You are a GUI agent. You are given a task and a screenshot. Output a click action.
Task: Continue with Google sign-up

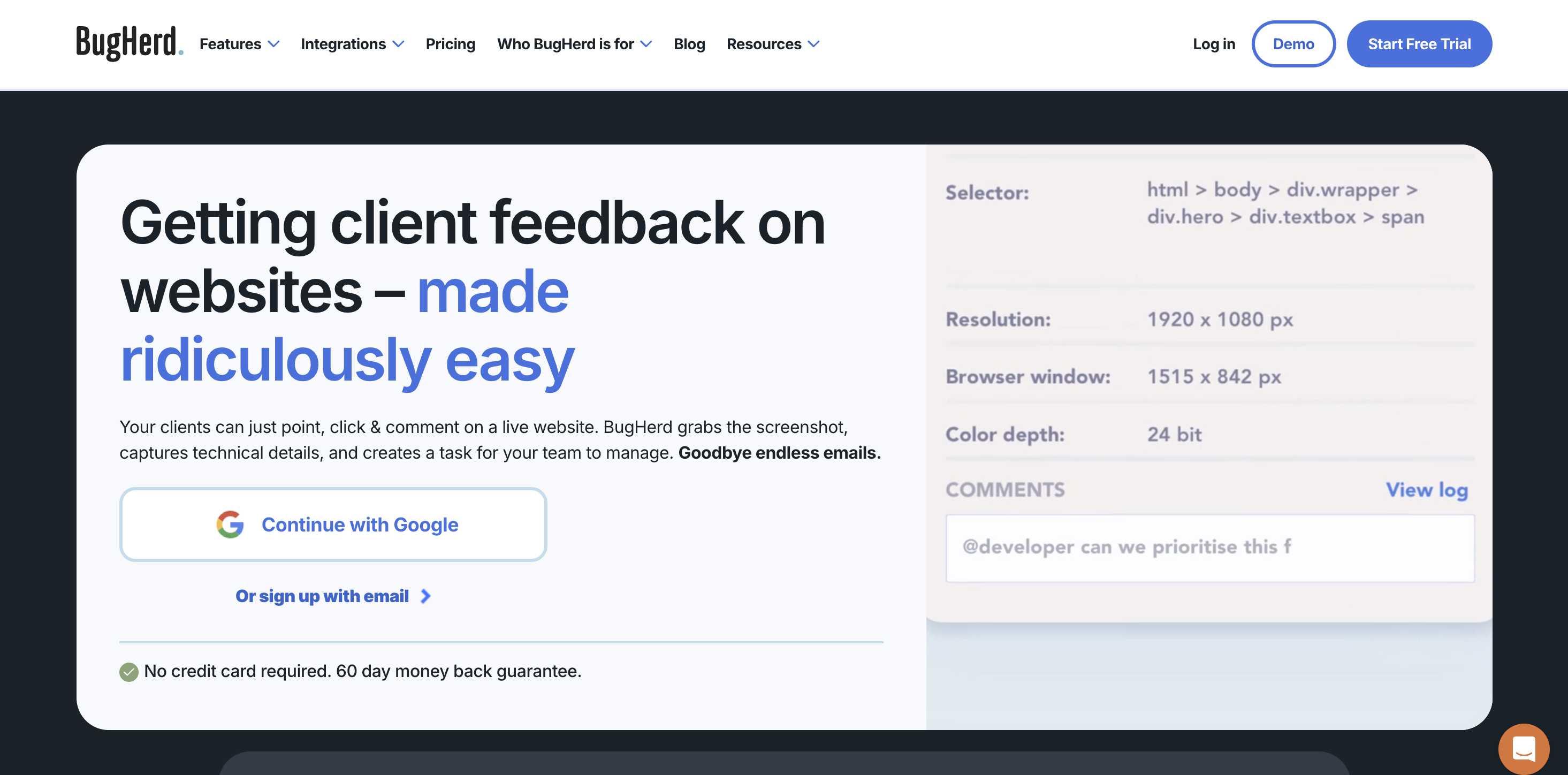tap(333, 524)
